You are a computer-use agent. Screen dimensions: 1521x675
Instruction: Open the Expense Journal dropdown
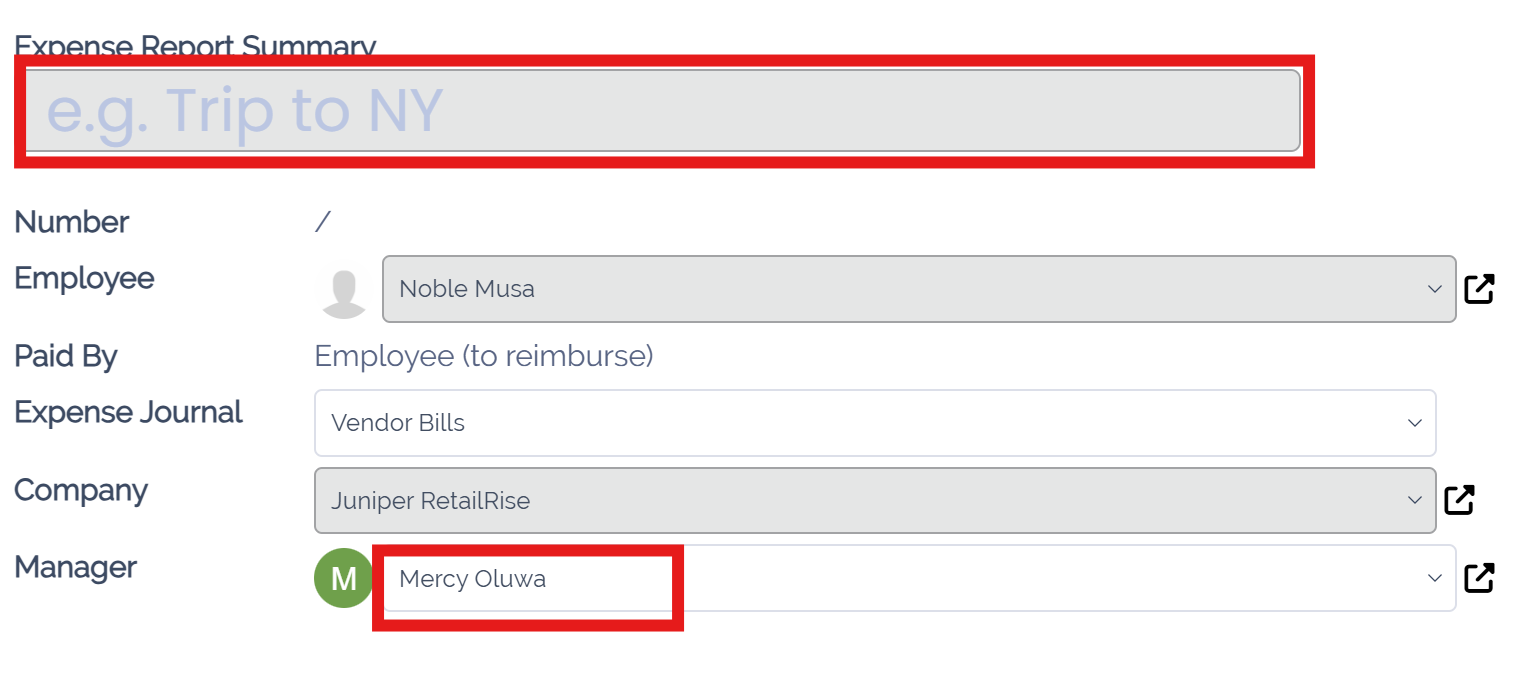[1415, 422]
